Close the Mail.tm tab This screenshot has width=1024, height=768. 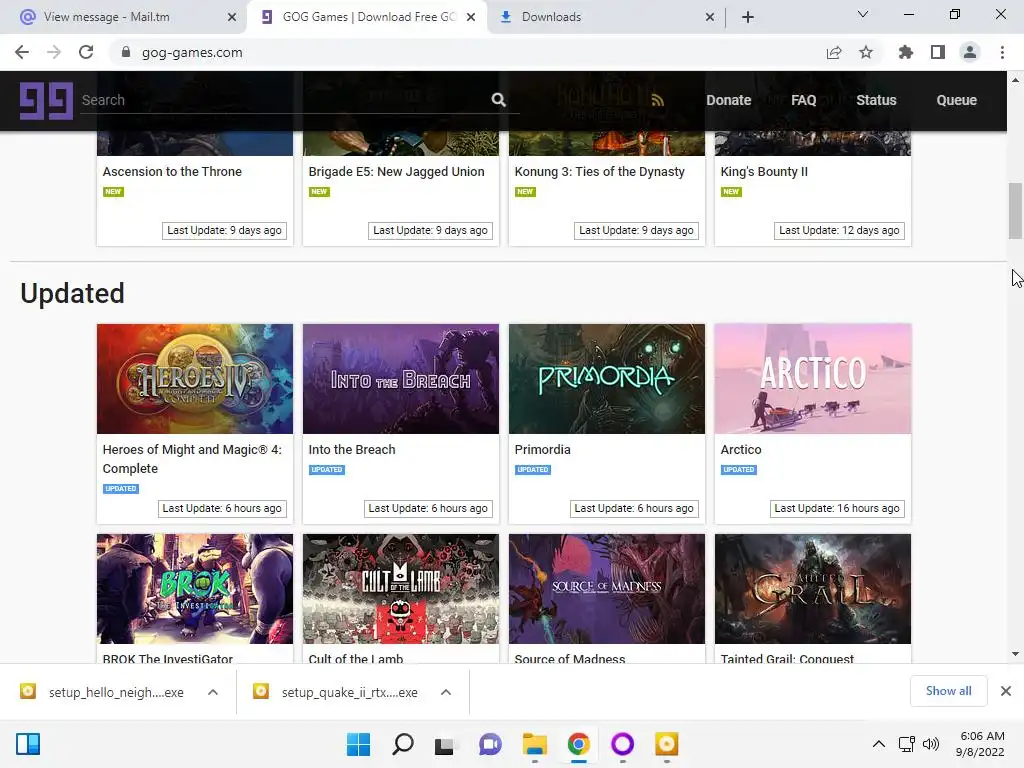[x=232, y=17]
